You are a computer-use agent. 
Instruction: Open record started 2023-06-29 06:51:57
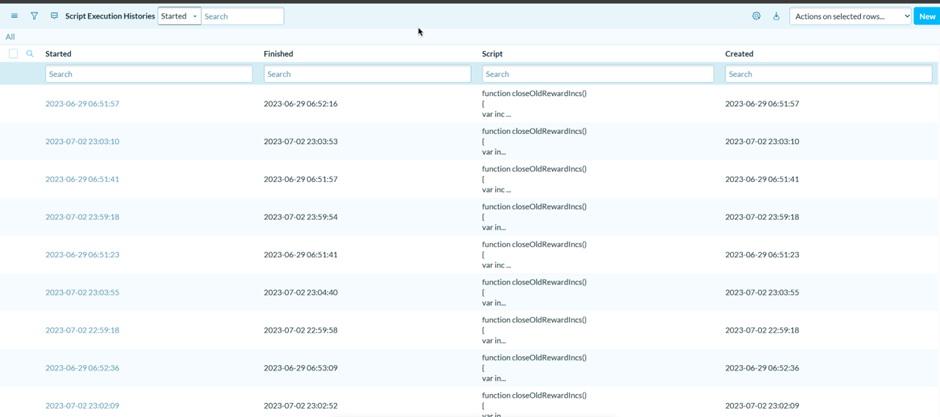tap(82, 104)
